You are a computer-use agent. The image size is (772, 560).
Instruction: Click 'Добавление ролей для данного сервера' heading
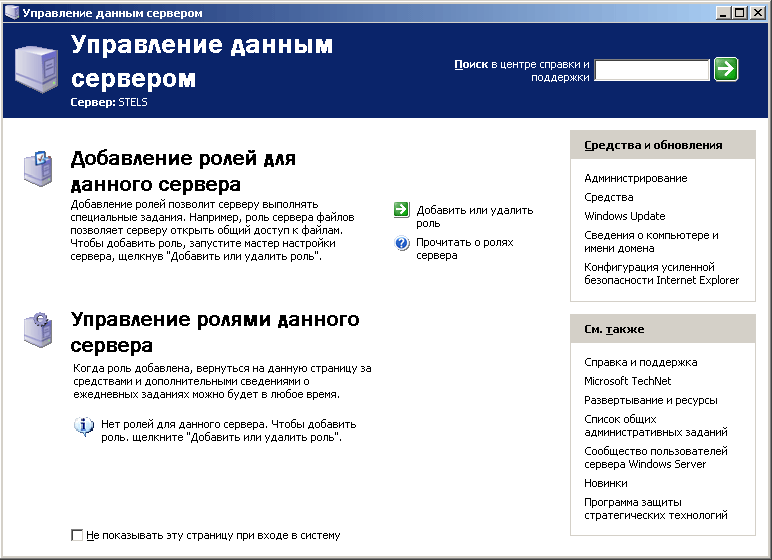pyautogui.click(x=183, y=171)
